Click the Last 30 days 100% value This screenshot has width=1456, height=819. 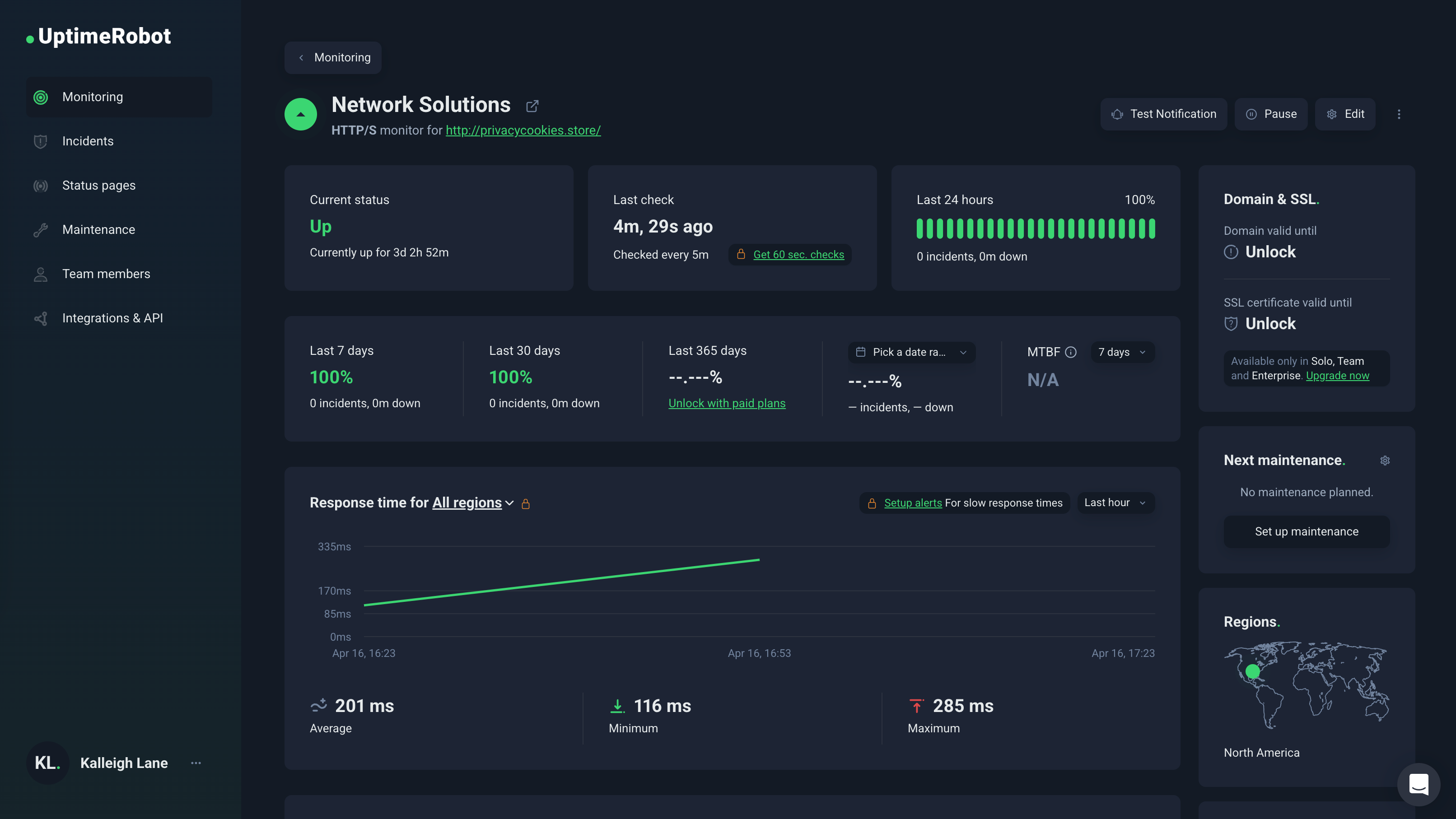(x=510, y=377)
